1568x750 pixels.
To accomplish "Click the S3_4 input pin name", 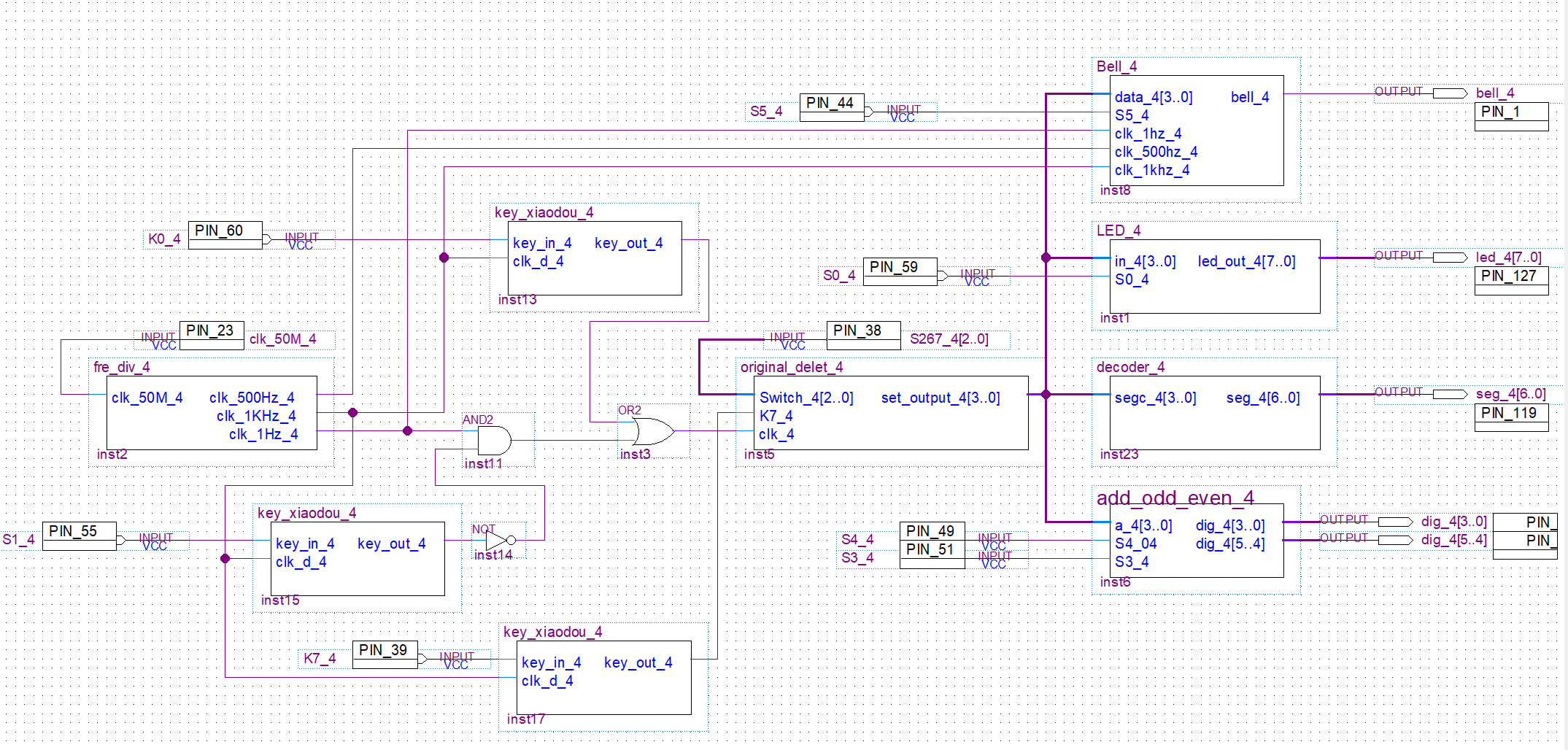I will (857, 558).
